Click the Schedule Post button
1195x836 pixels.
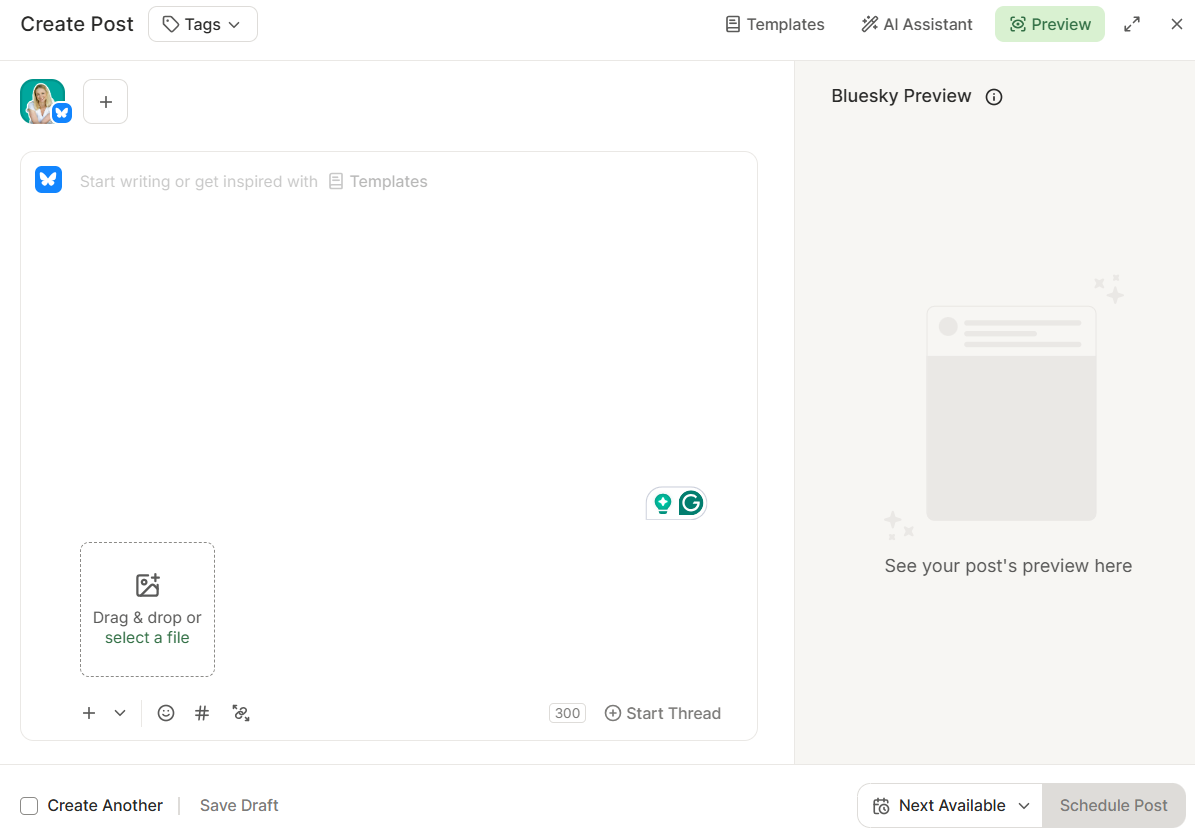pos(1113,806)
